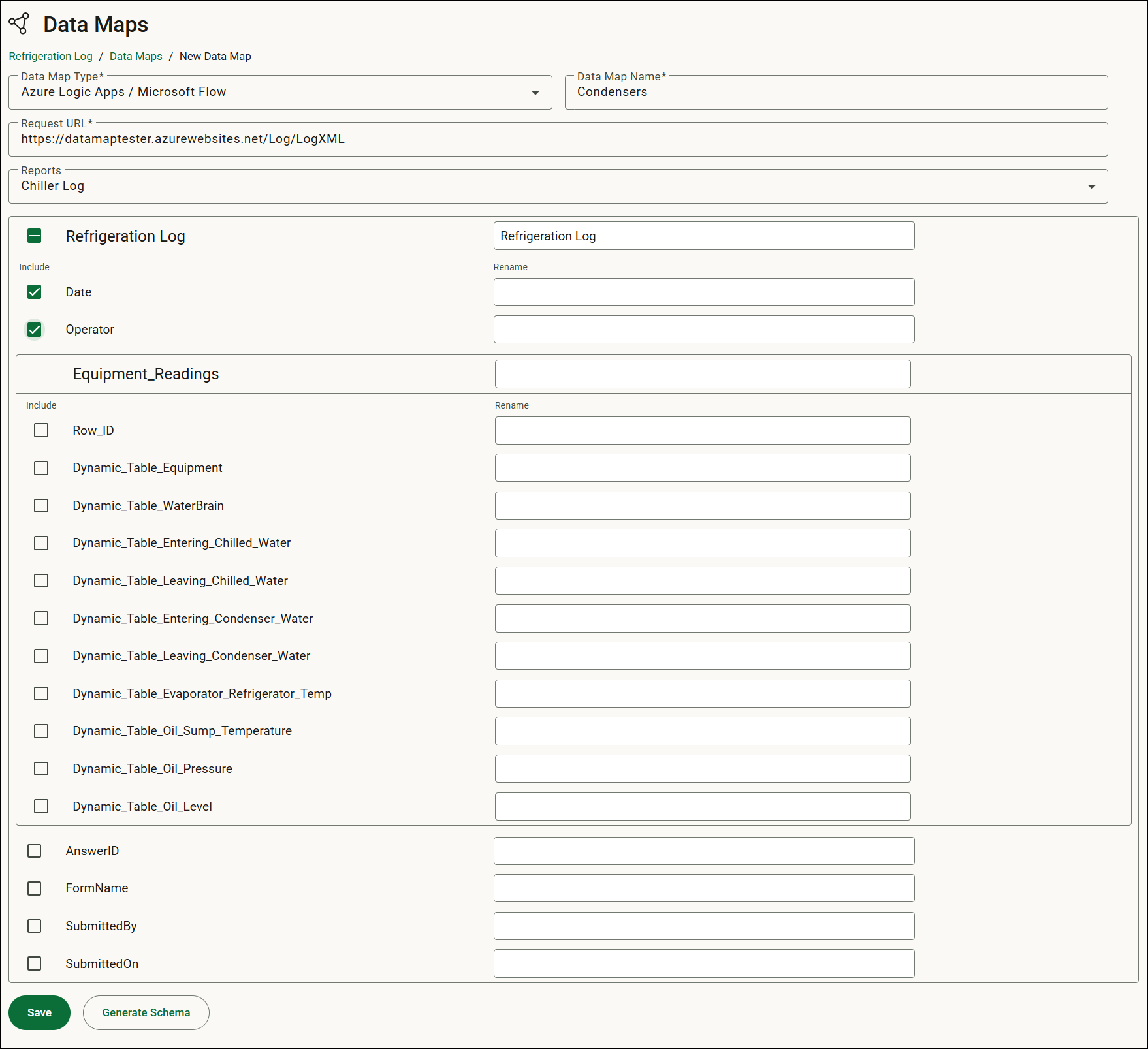
Task: Open the Data Map Type dropdown
Action: point(535,92)
